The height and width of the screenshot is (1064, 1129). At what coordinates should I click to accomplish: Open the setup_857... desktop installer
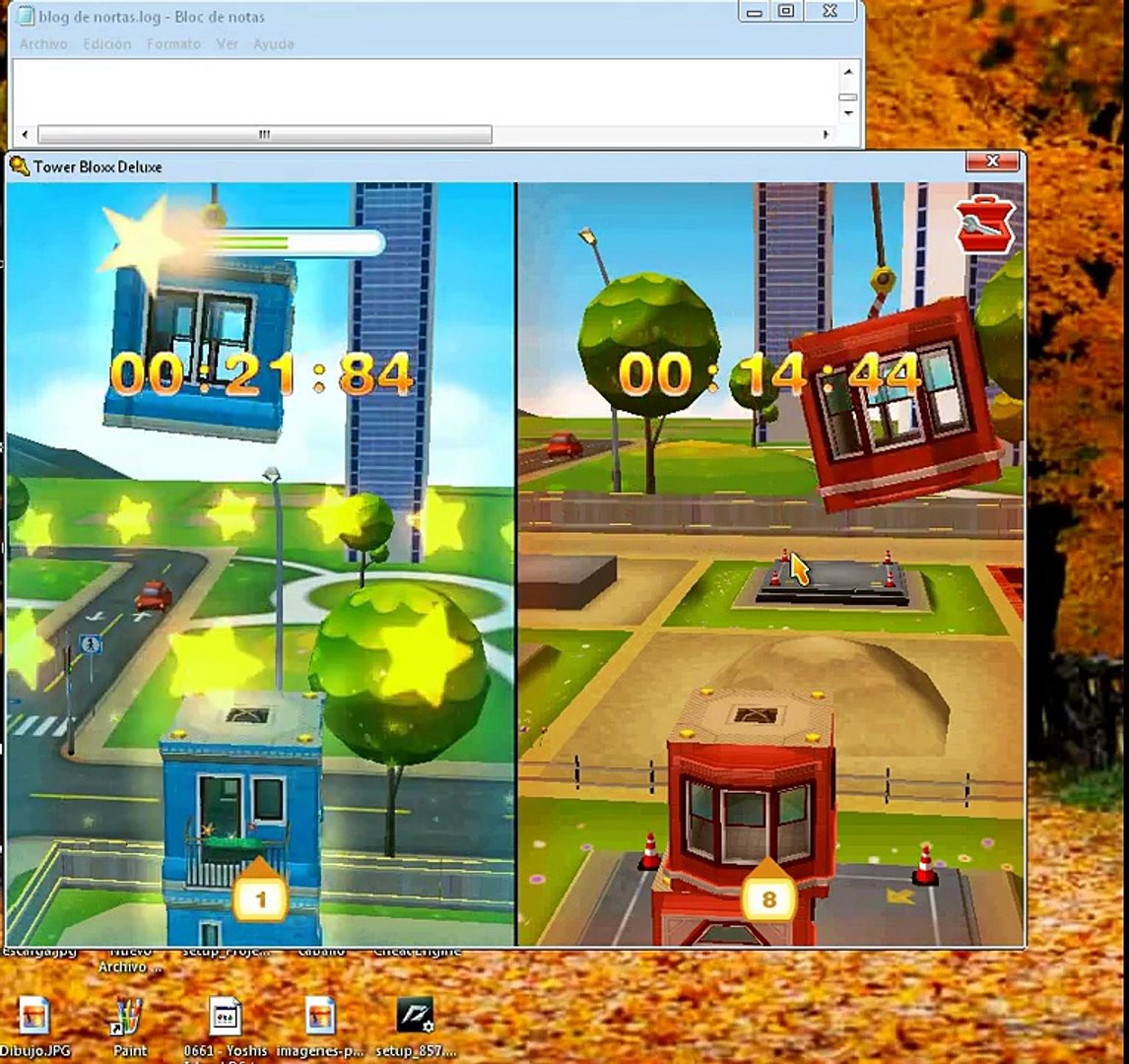[416, 1026]
